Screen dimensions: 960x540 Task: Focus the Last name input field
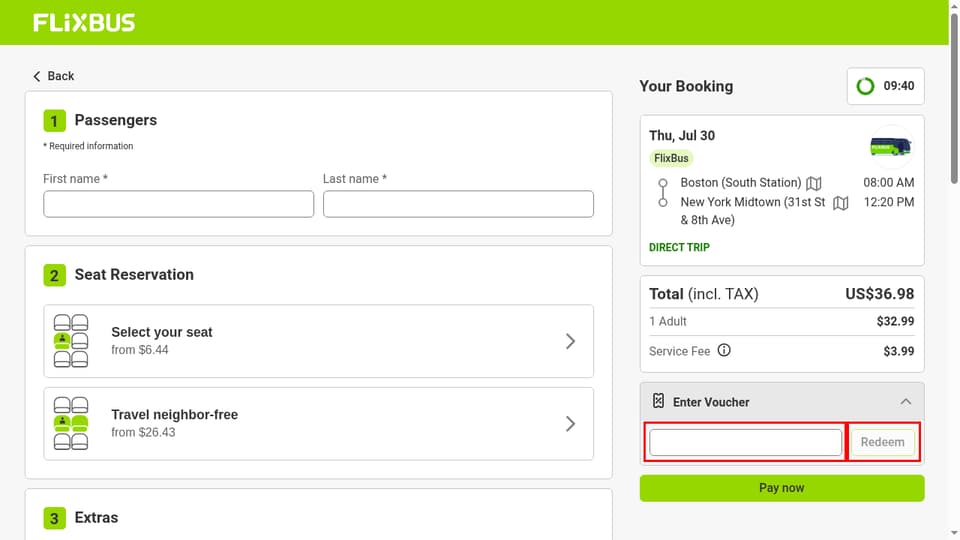(458, 204)
